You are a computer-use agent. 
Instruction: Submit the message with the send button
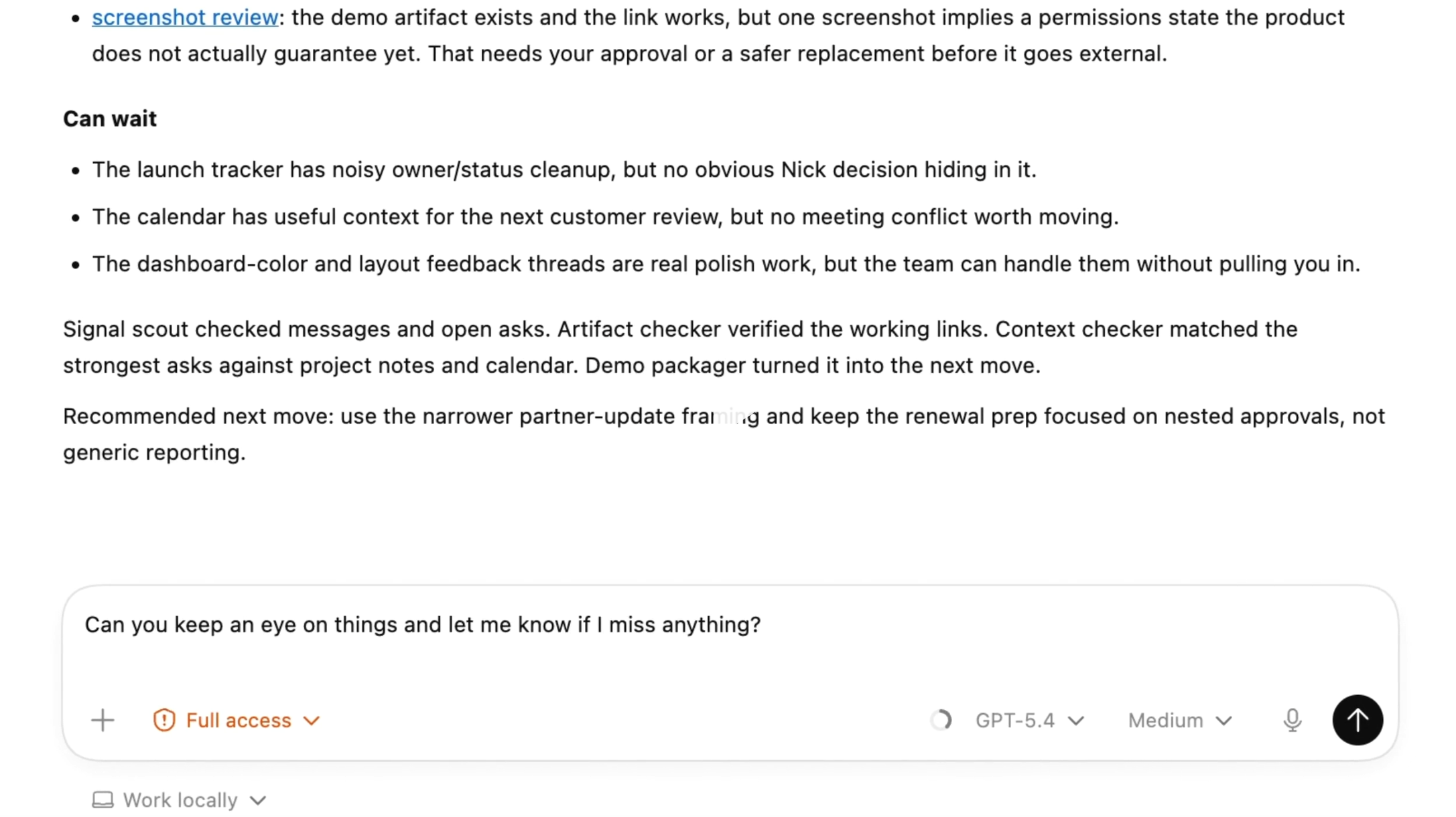click(1358, 720)
